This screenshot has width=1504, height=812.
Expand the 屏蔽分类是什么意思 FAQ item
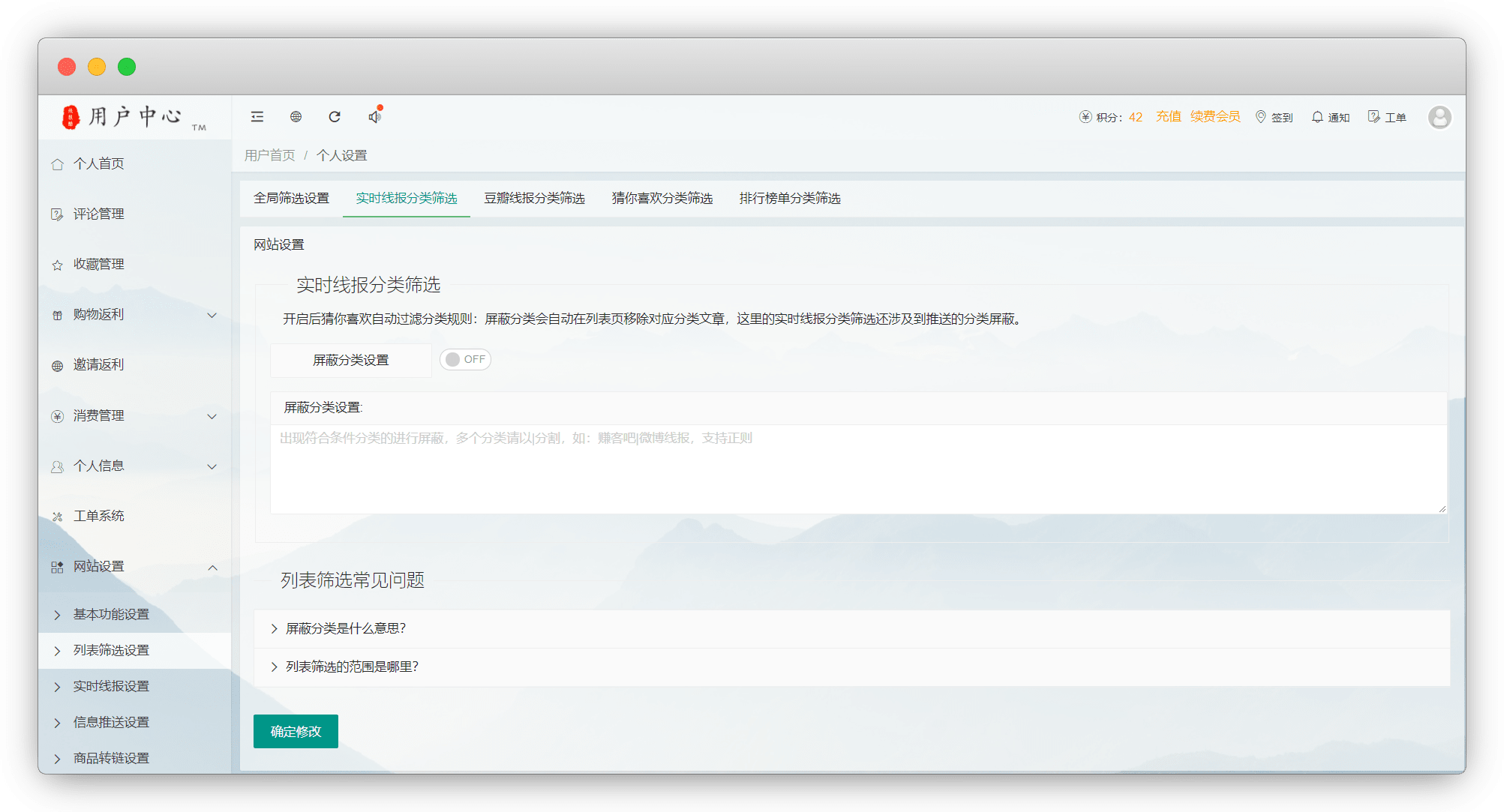point(345,628)
